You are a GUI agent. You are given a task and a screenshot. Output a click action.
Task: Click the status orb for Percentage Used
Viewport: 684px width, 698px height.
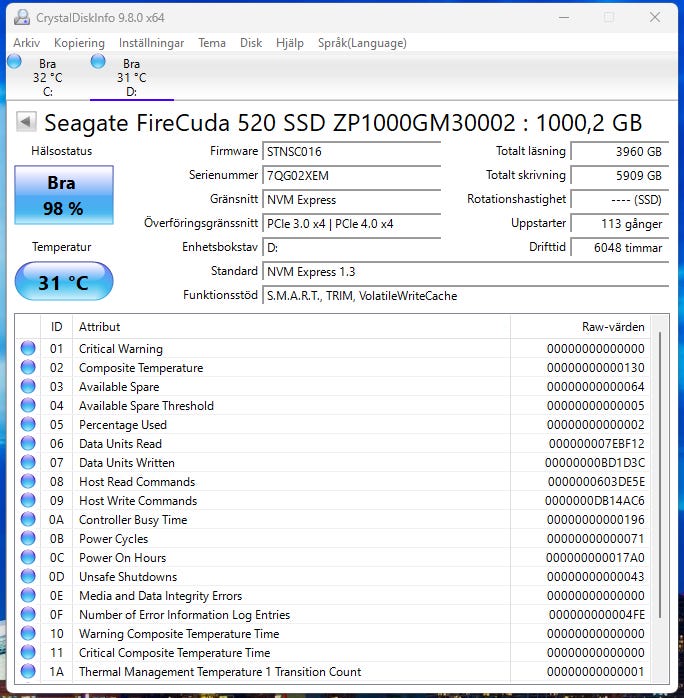[x=28, y=425]
